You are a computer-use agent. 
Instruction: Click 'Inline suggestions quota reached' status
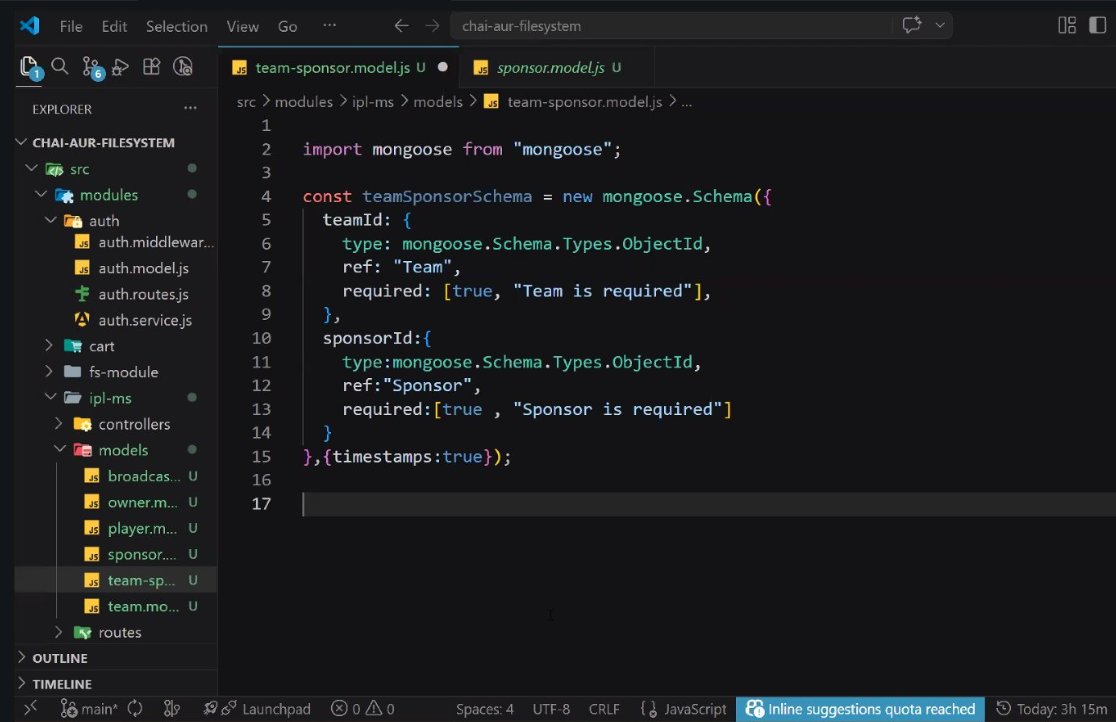click(x=860, y=709)
